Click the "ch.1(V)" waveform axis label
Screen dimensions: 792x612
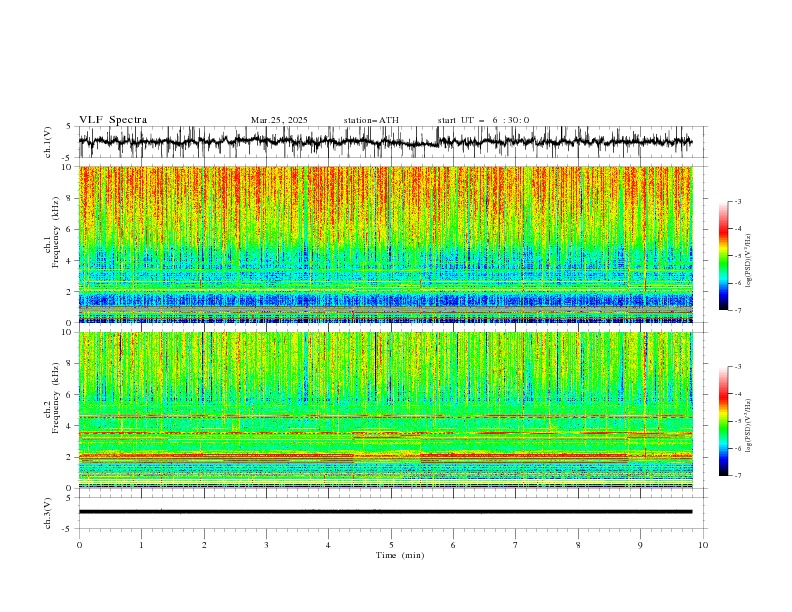(48, 142)
